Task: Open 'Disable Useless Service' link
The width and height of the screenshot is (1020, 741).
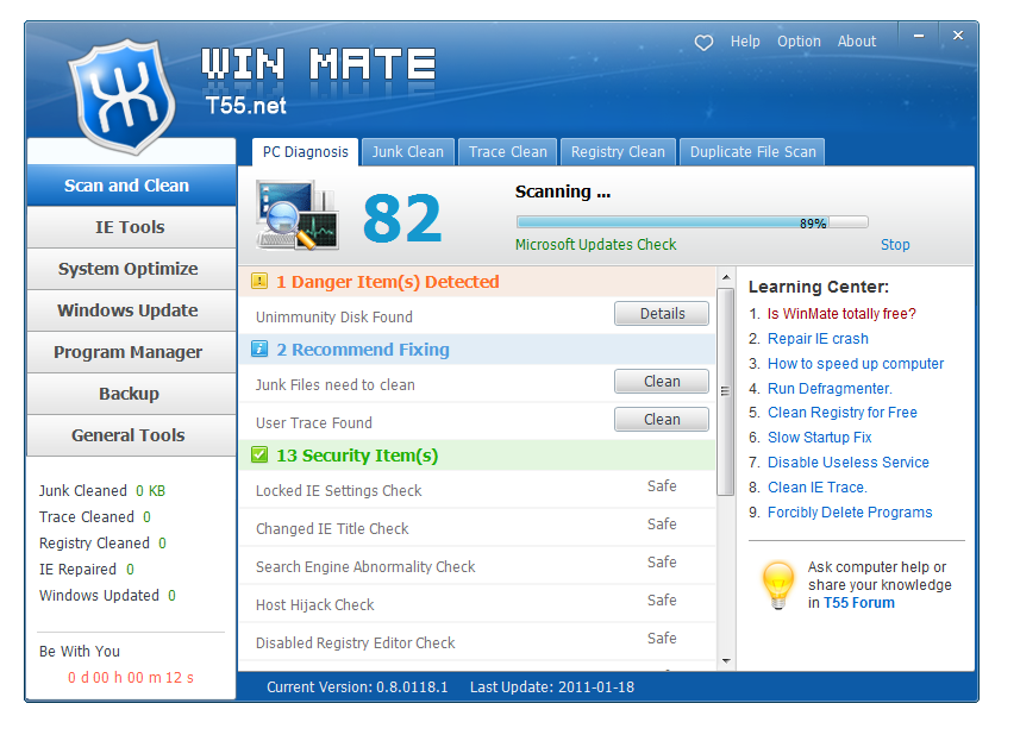Action: coord(848,462)
